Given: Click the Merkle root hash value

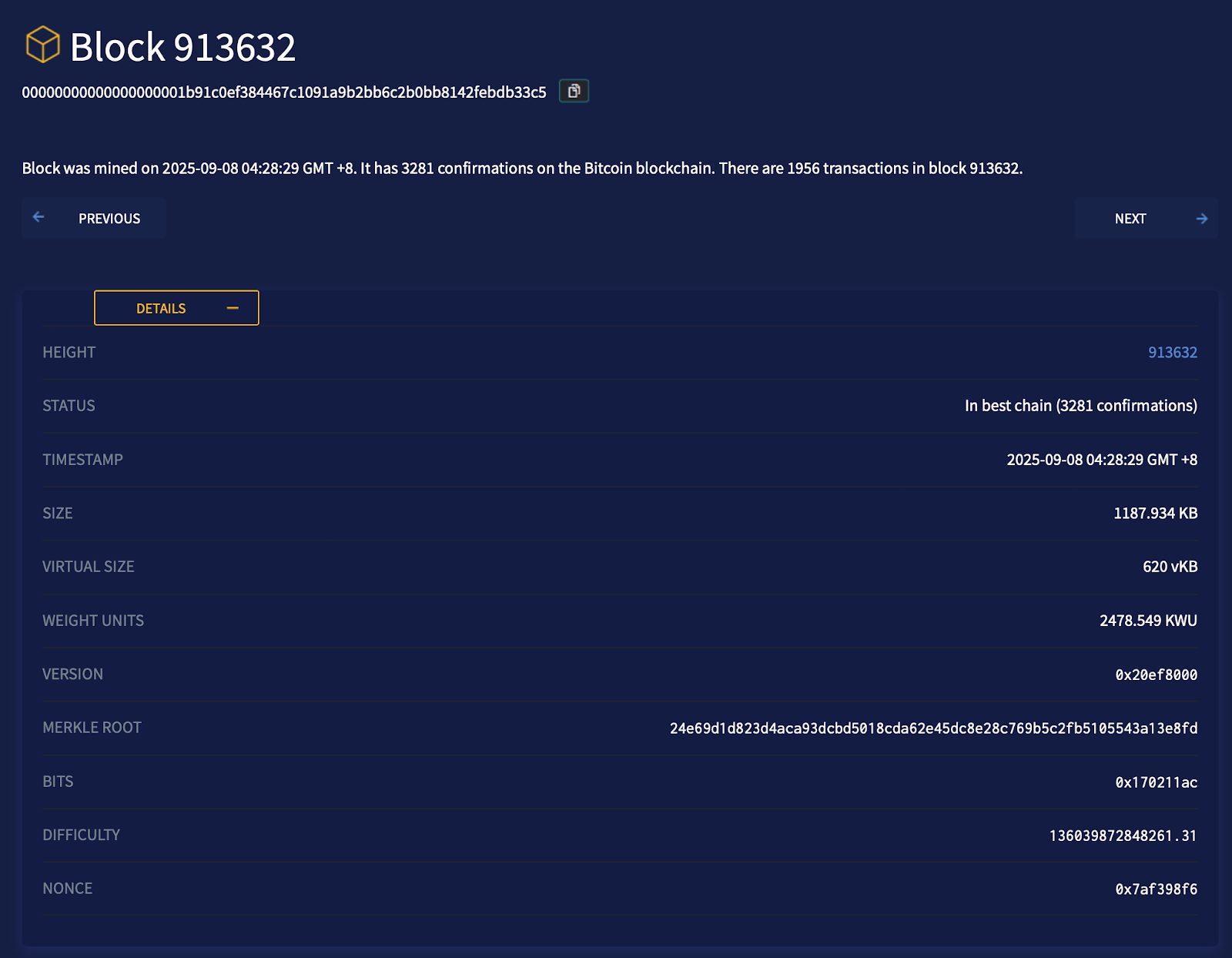Looking at the screenshot, I should point(933,729).
